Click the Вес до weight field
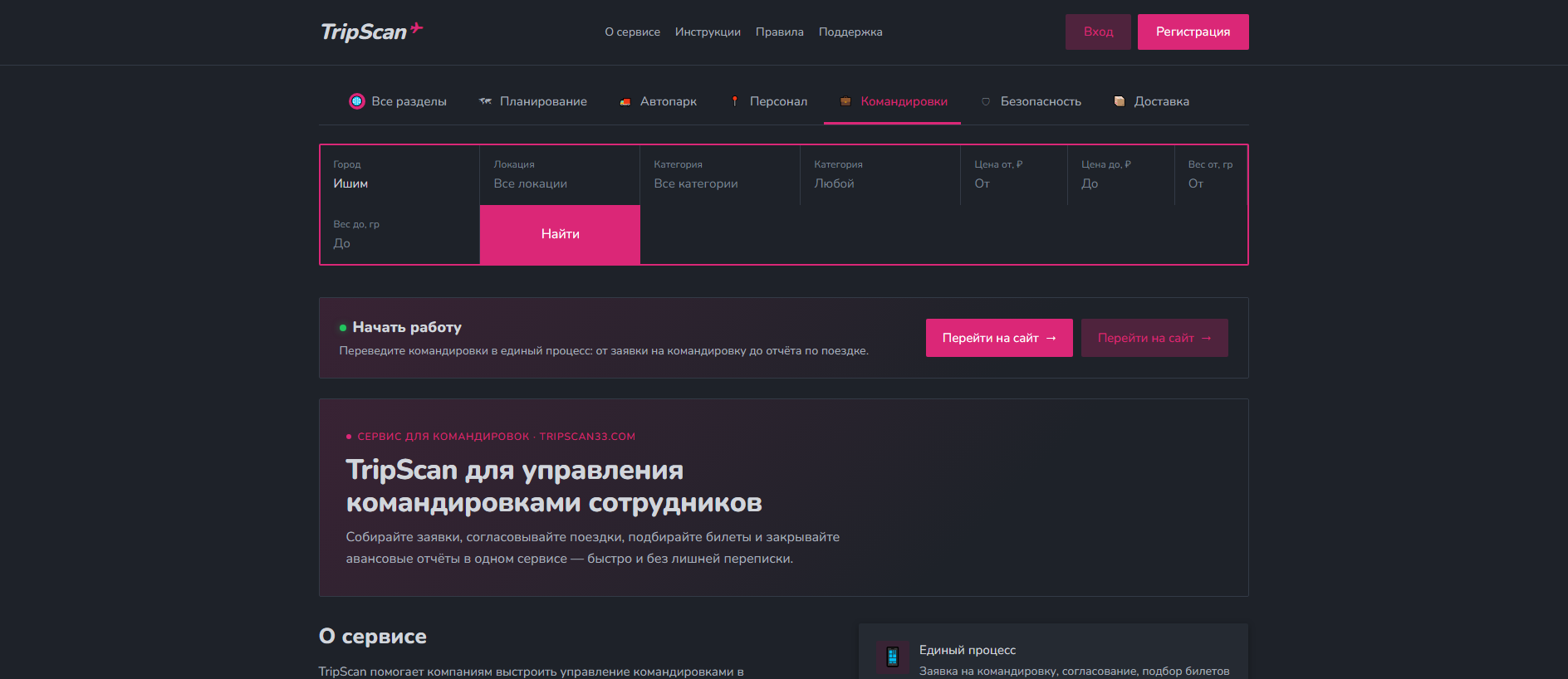This screenshot has width=1568, height=679. click(399, 235)
